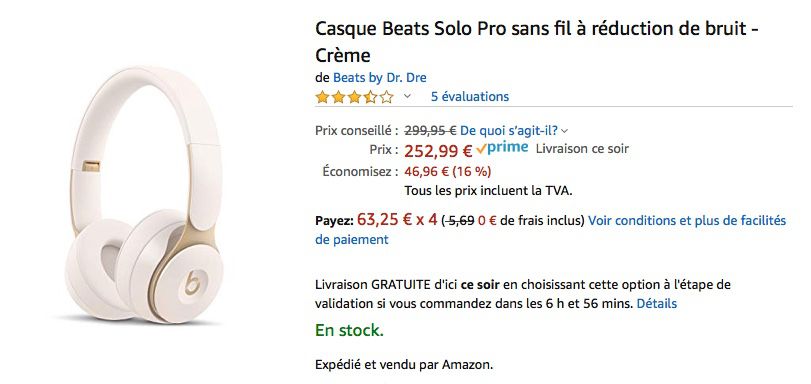
Task: Expand the rating breakdown chevron
Action: (407, 96)
